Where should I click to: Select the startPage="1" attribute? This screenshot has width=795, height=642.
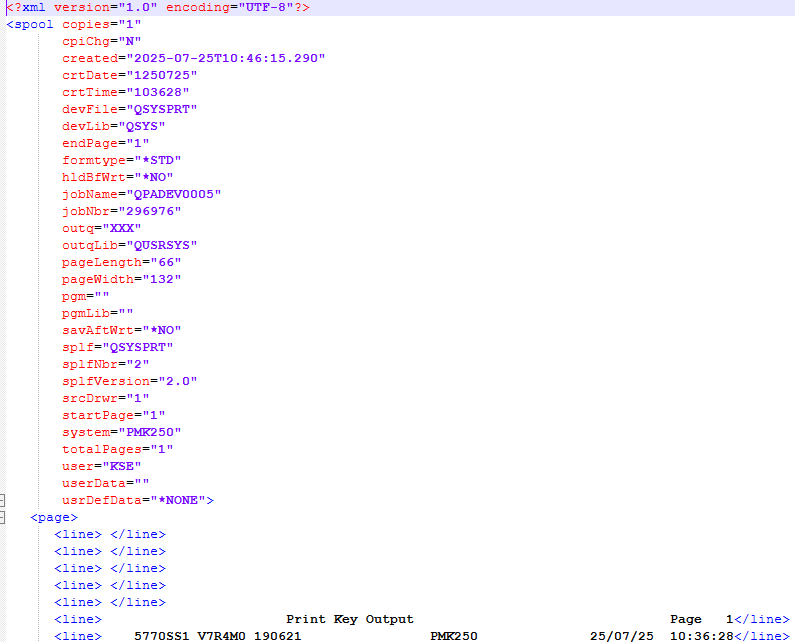click(114, 415)
